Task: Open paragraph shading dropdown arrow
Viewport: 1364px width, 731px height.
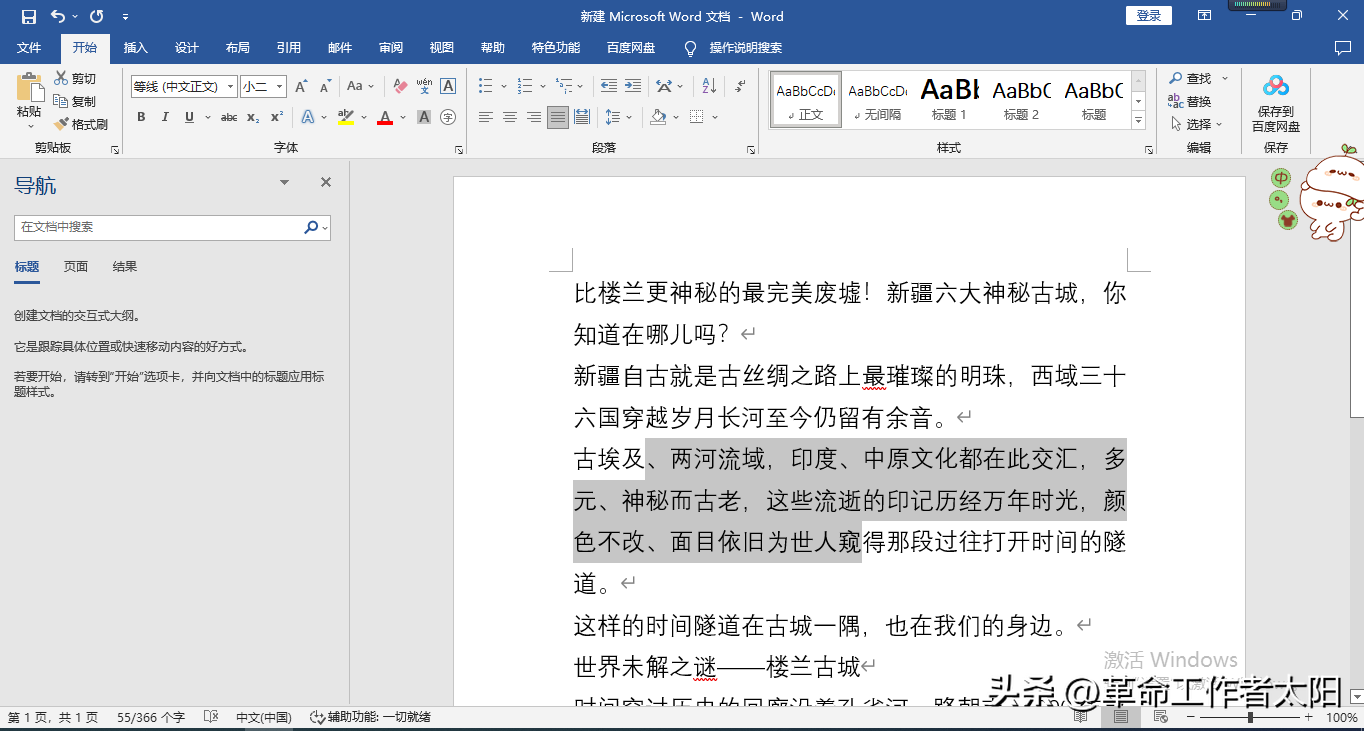Action: [x=676, y=117]
